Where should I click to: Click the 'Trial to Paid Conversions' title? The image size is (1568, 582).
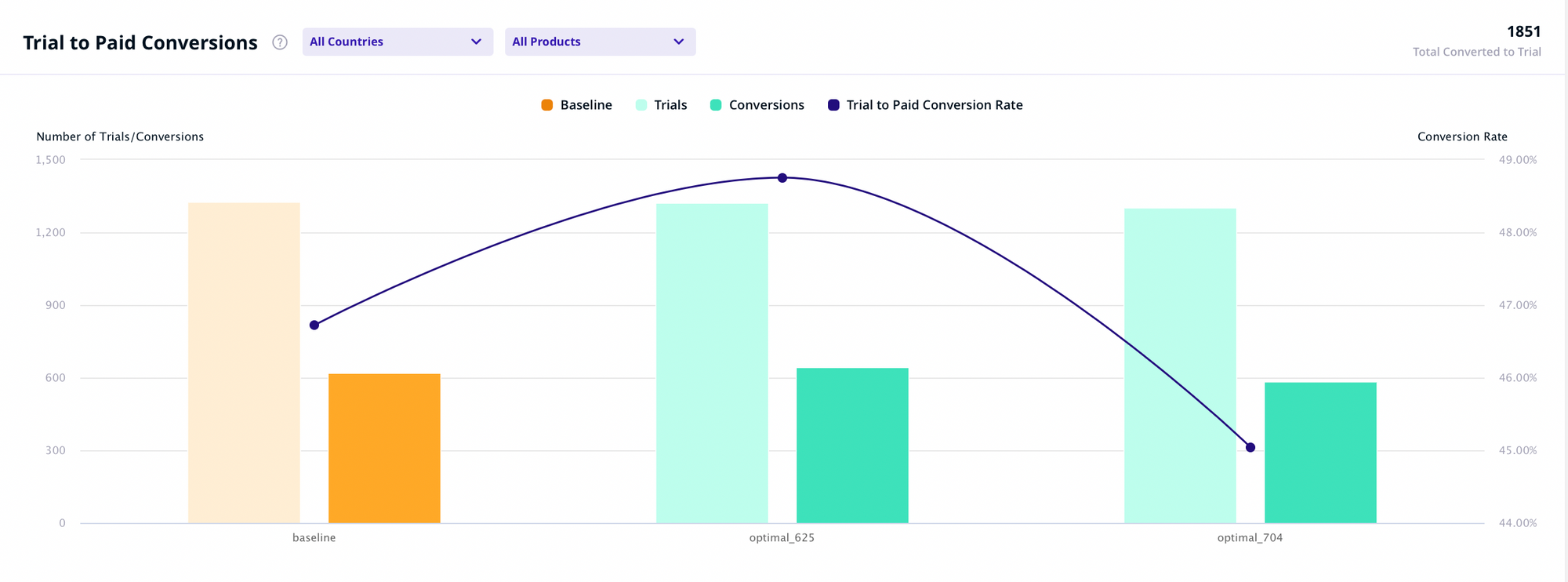(140, 42)
